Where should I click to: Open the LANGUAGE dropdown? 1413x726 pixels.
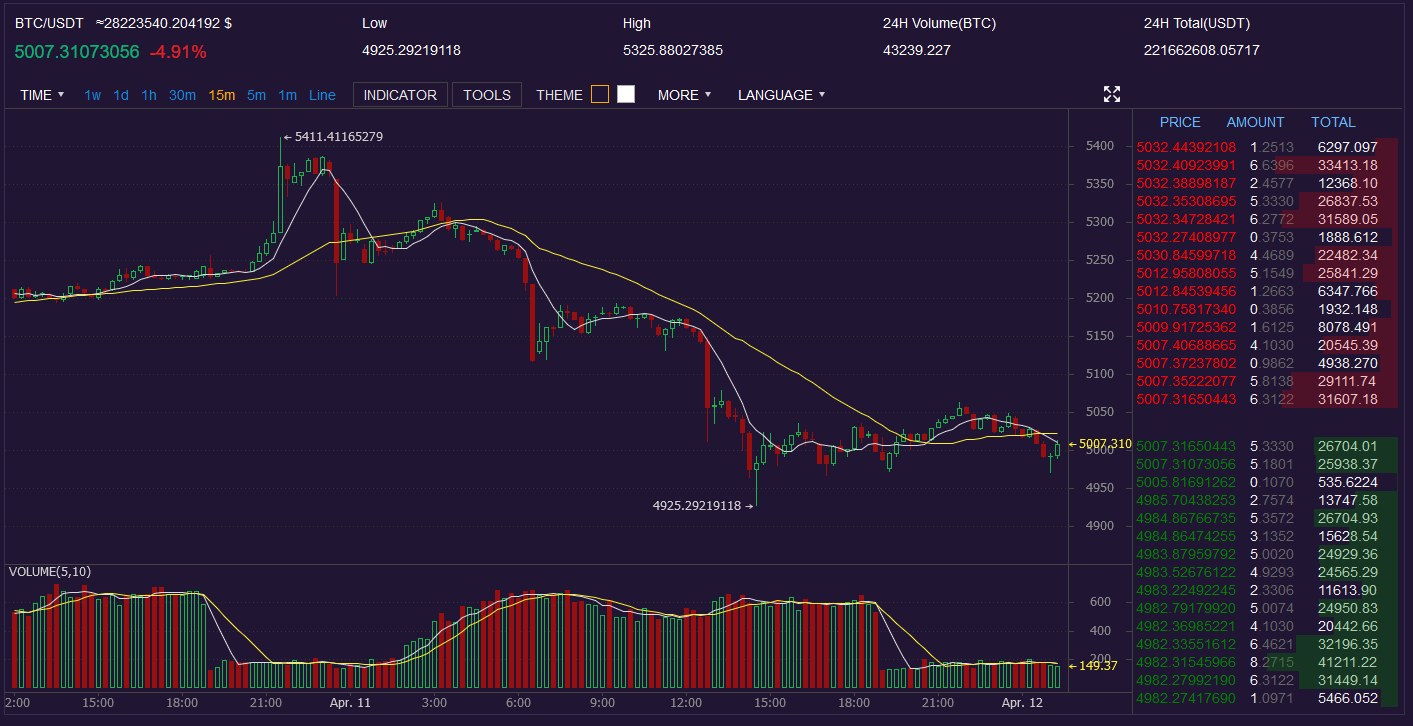[781, 95]
